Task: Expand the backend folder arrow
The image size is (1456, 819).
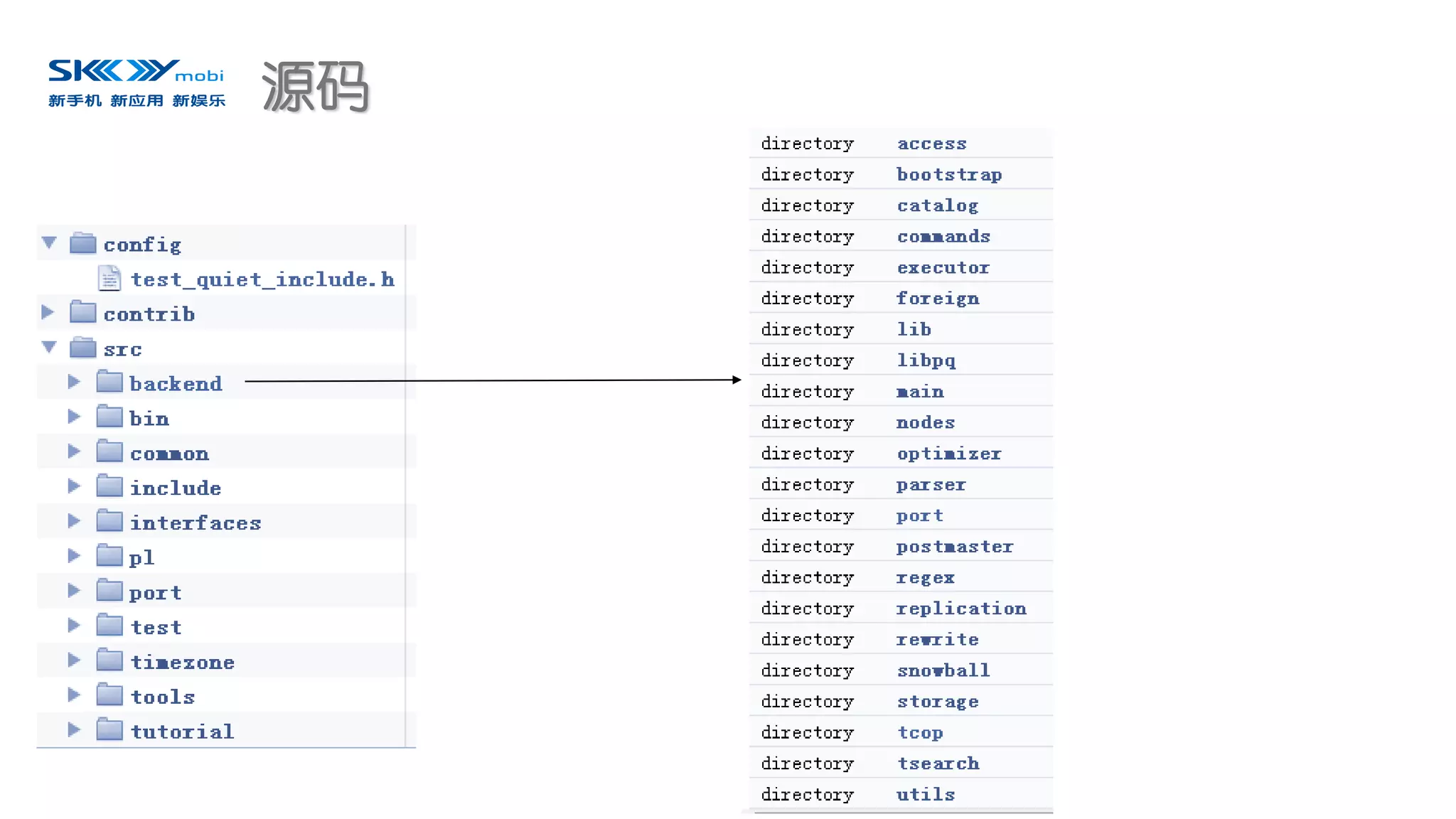Action: (74, 382)
